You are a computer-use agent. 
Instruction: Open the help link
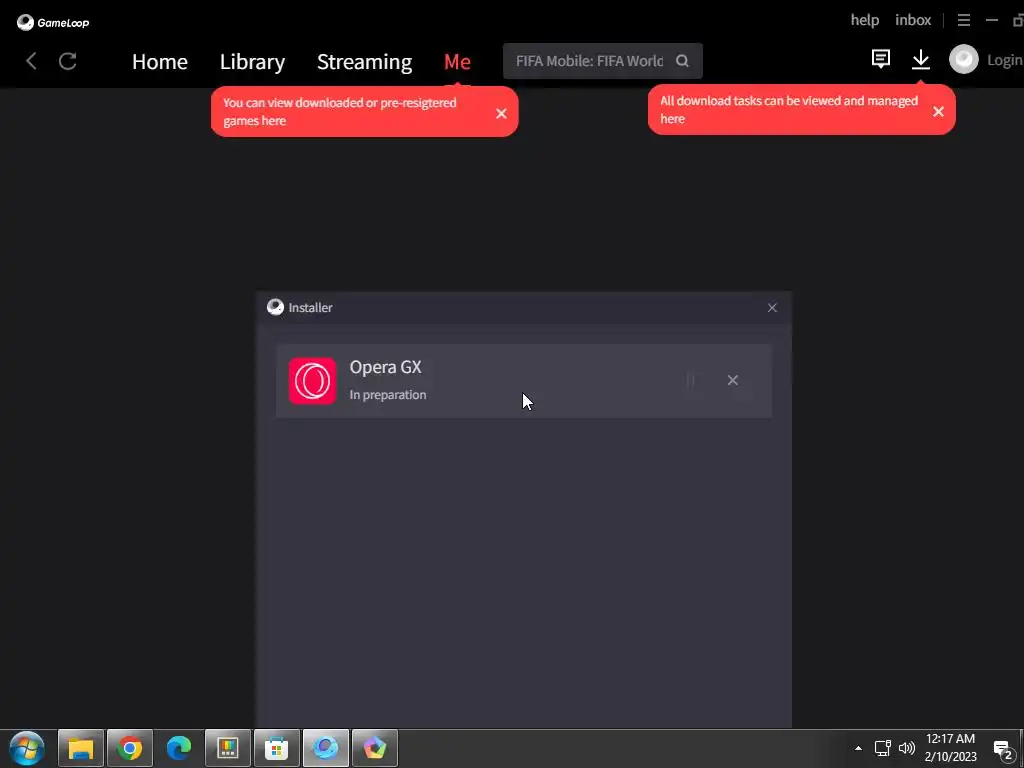click(x=865, y=20)
